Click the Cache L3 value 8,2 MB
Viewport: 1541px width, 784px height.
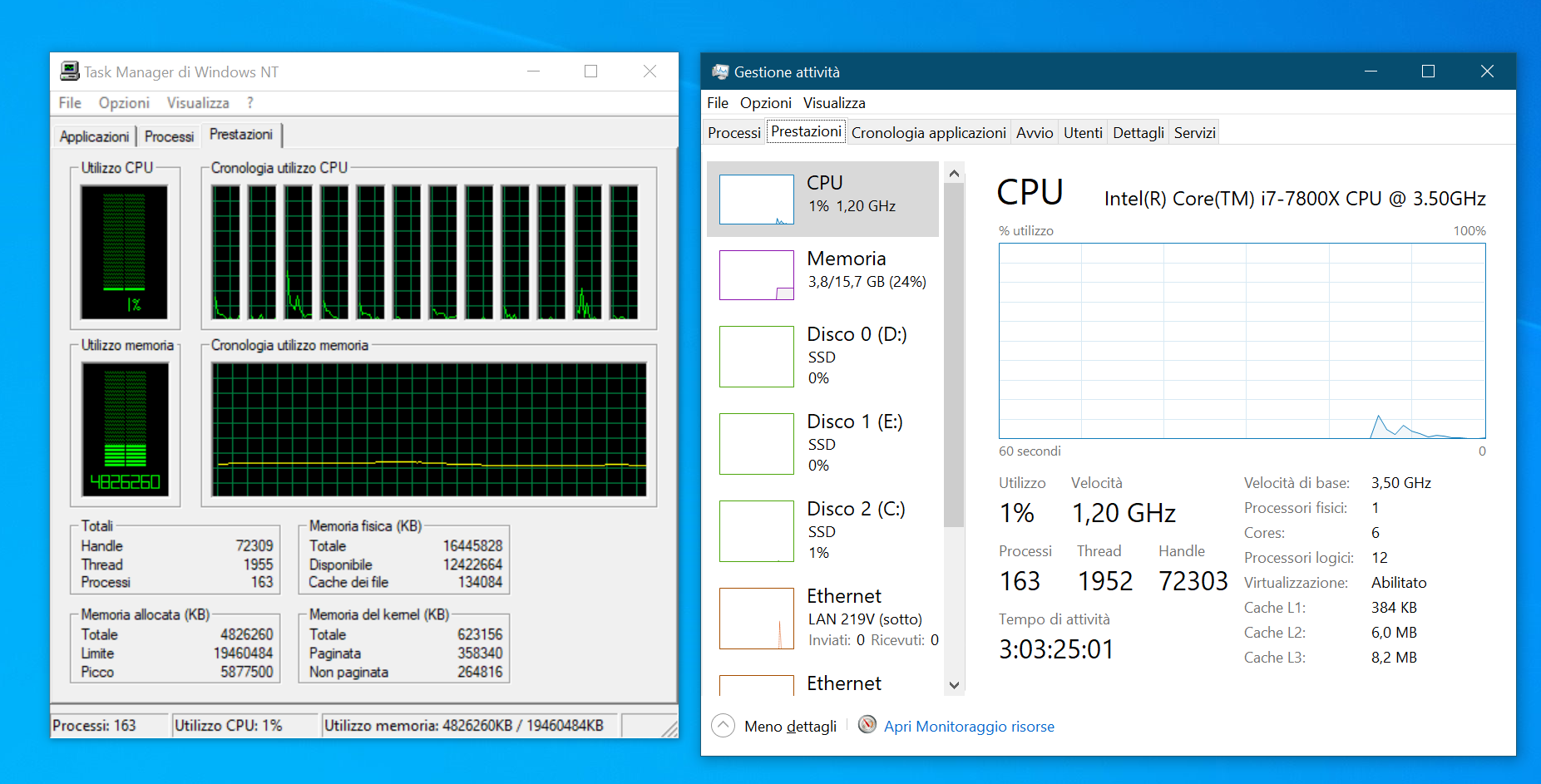click(1394, 658)
